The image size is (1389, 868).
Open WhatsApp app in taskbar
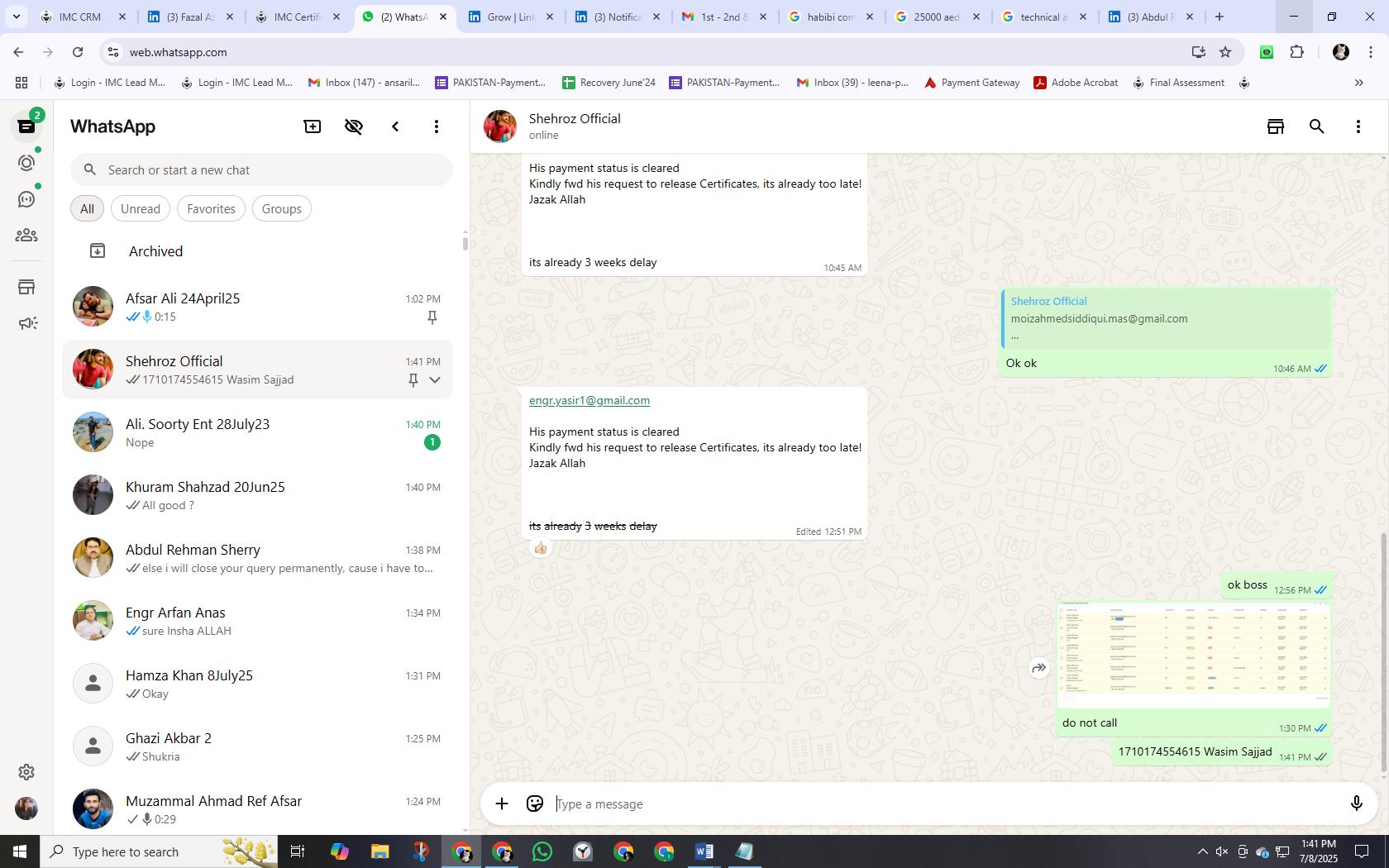coord(542,851)
